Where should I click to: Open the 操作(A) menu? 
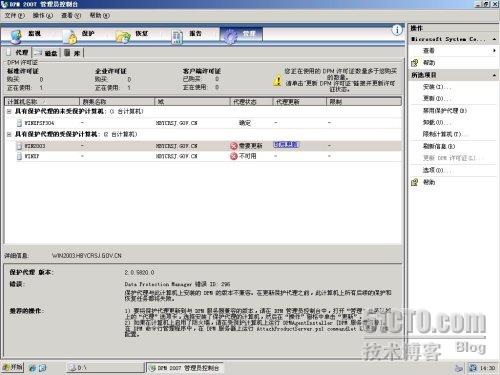click(x=43, y=15)
